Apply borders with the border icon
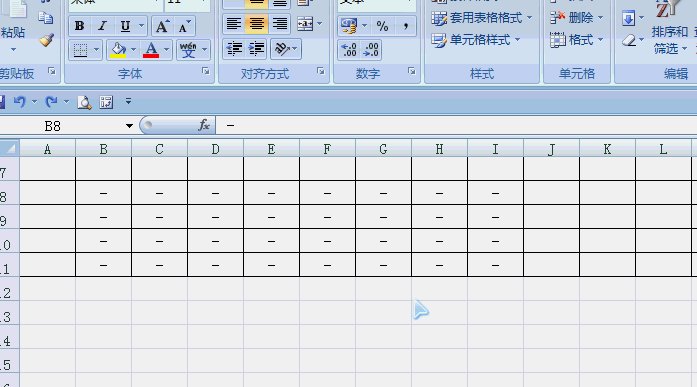Screen dimensions: 697x387 click(80, 50)
